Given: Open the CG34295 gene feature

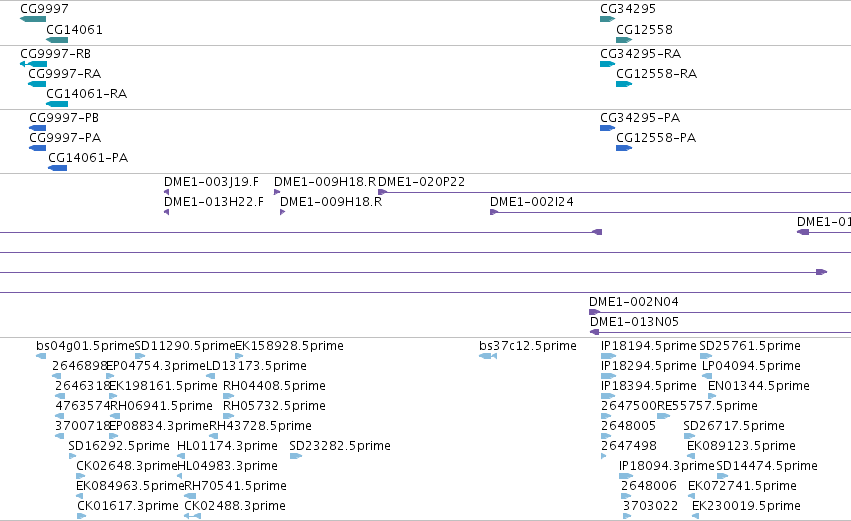Looking at the screenshot, I should tap(607, 19).
